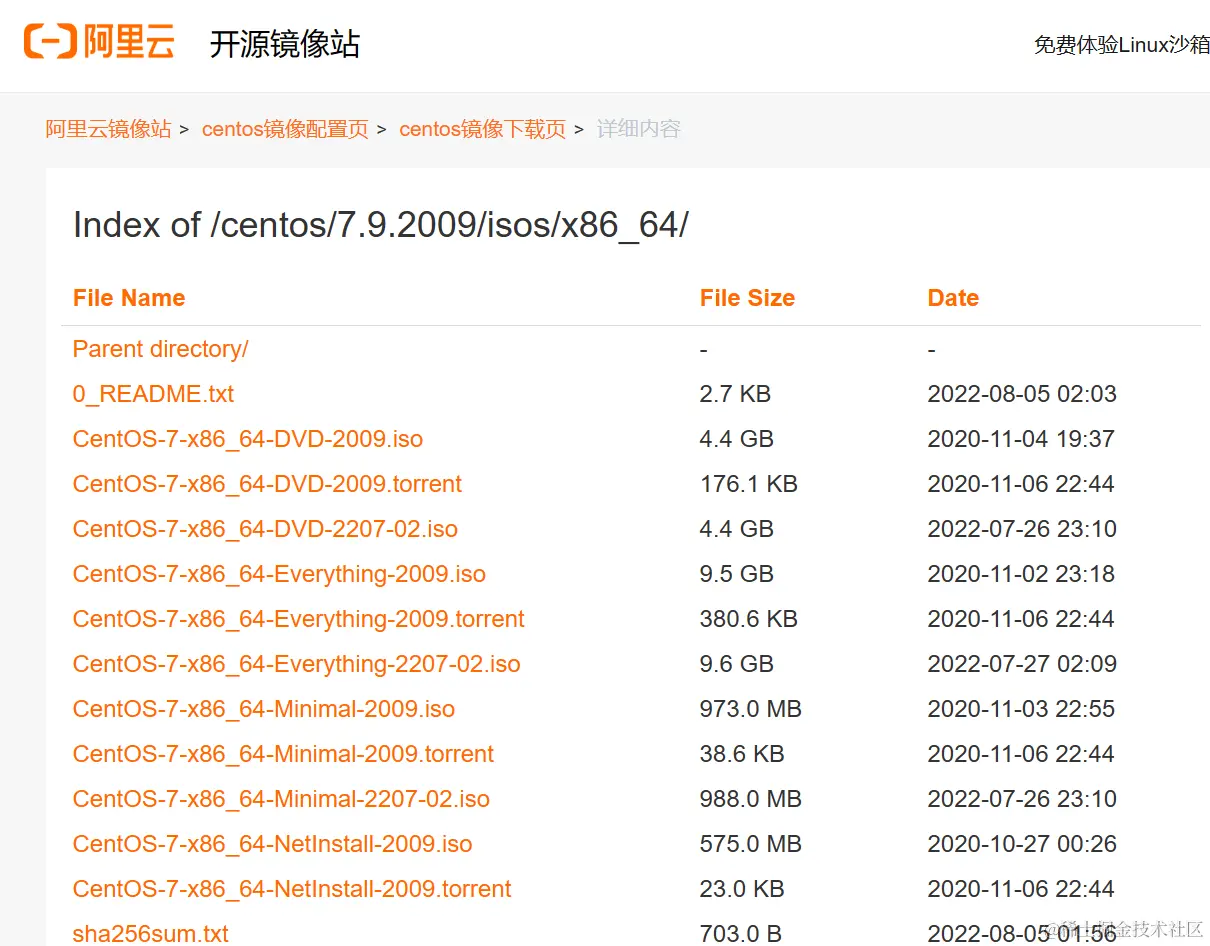Click date 2020-11-02 23:18
Viewport: 1210px width, 946px height.
pos(1021,574)
